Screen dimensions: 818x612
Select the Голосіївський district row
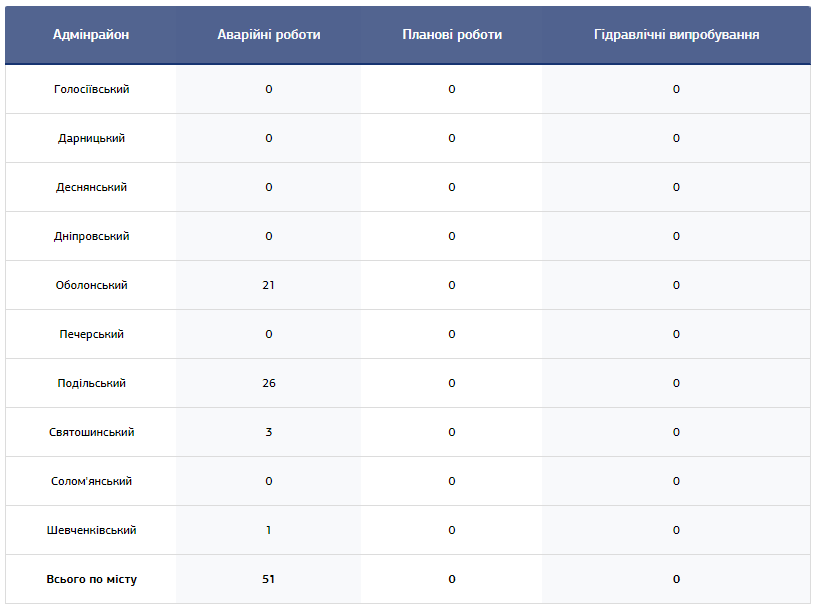point(91,90)
